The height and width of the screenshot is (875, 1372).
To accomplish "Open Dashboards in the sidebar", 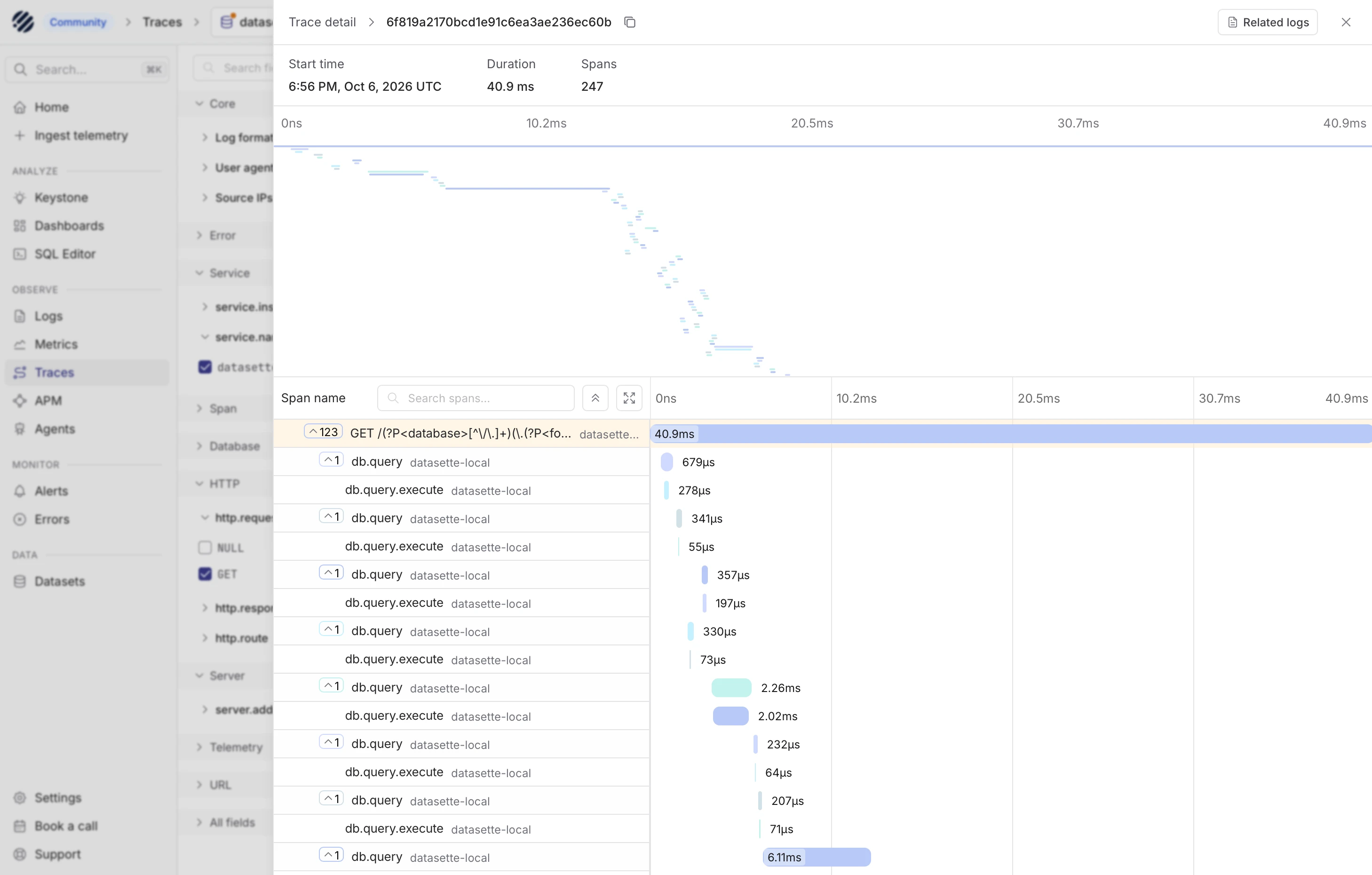I will coord(69,226).
